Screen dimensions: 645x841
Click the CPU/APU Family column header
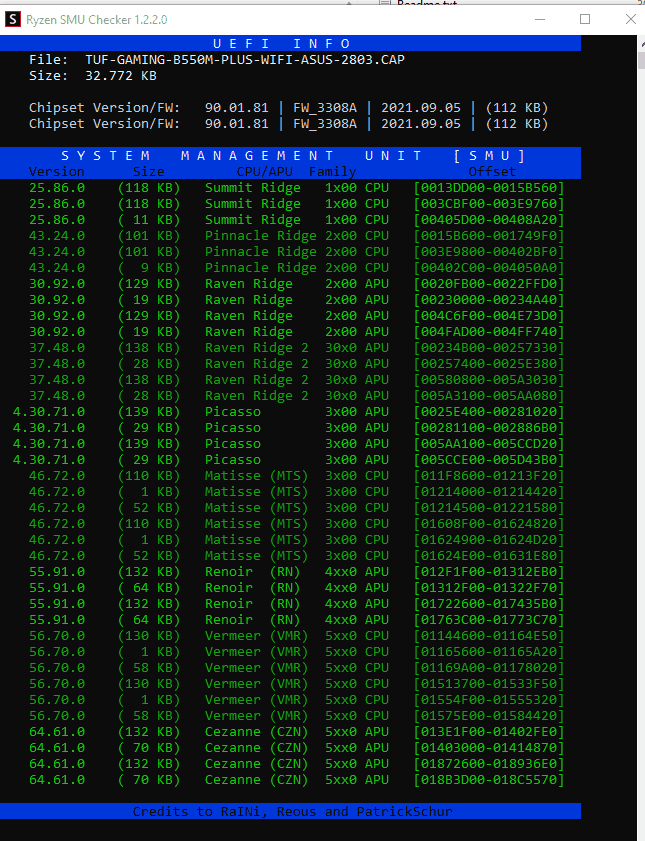tap(296, 172)
